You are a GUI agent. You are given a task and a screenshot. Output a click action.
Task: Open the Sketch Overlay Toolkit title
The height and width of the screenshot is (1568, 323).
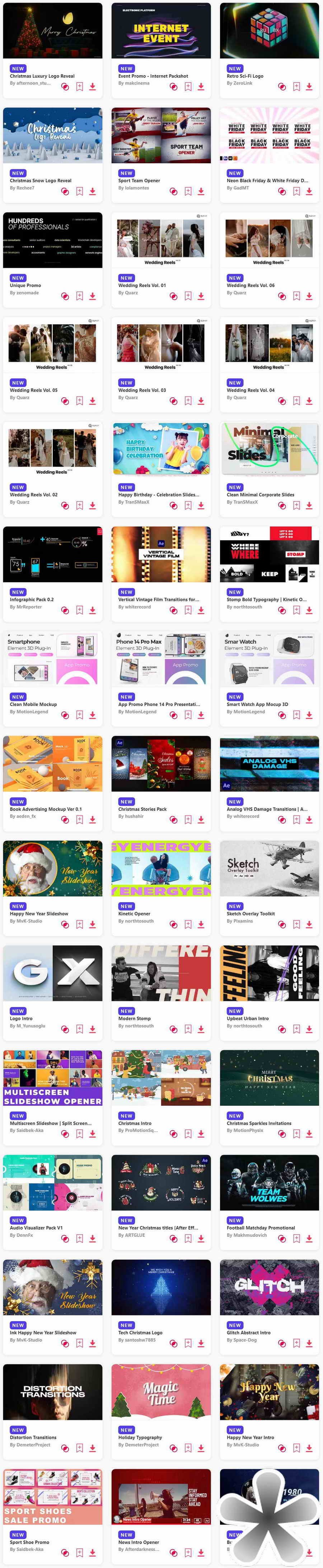point(251,914)
